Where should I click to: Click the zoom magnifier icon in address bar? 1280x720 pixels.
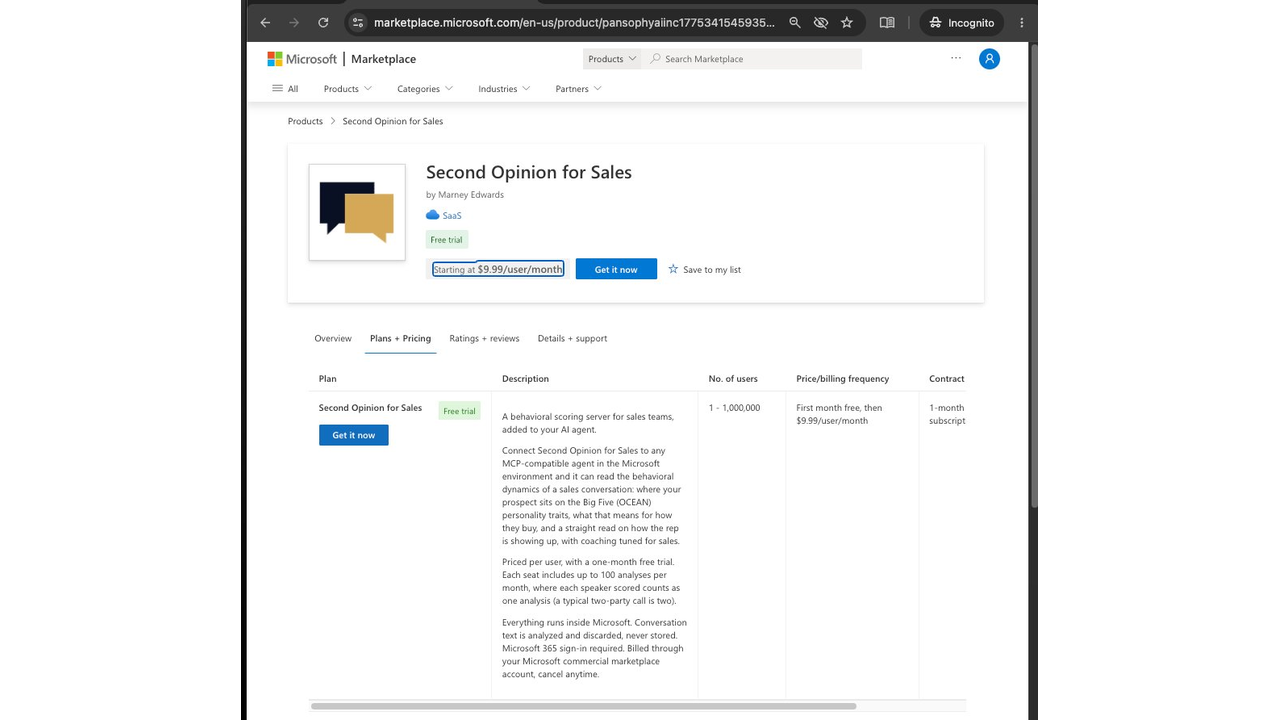[795, 22]
